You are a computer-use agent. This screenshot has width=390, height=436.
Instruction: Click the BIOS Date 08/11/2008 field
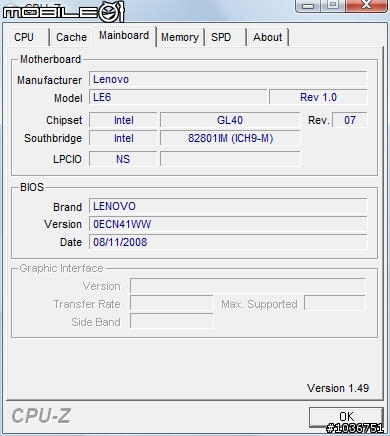click(x=228, y=242)
